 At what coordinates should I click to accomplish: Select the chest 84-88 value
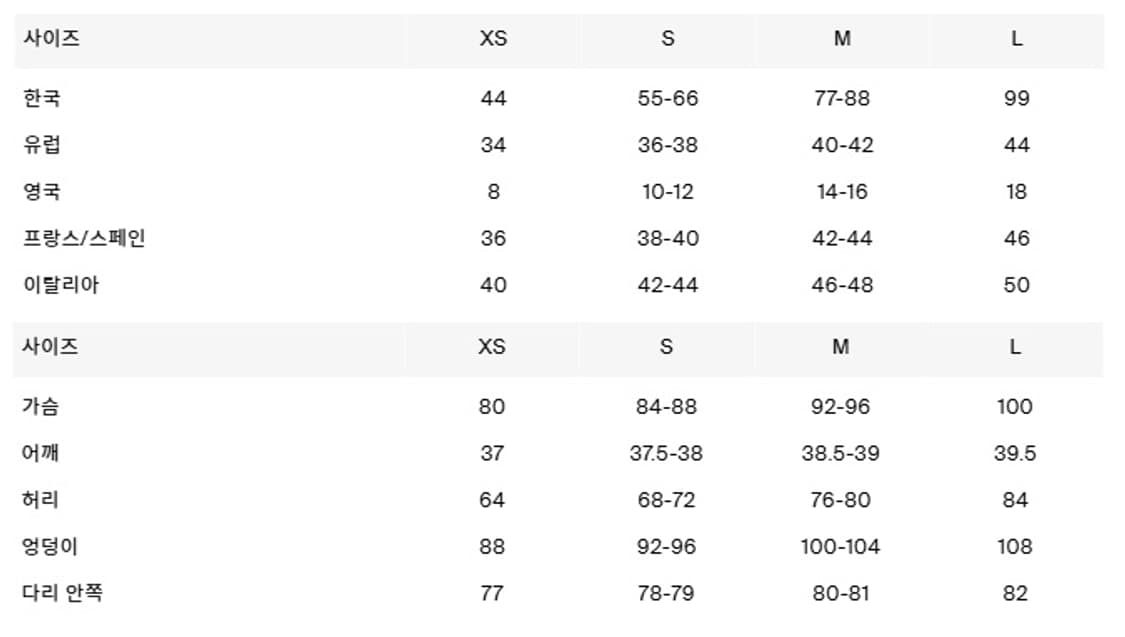coord(666,406)
